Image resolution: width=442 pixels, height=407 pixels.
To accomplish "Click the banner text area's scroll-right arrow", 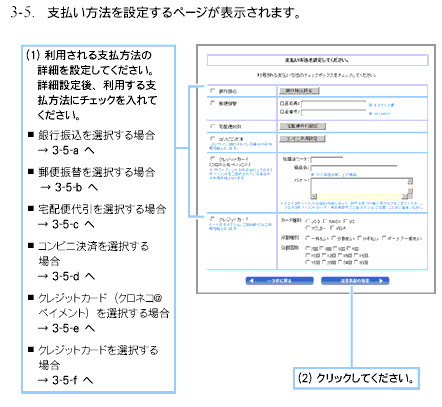I will pos(405,196).
